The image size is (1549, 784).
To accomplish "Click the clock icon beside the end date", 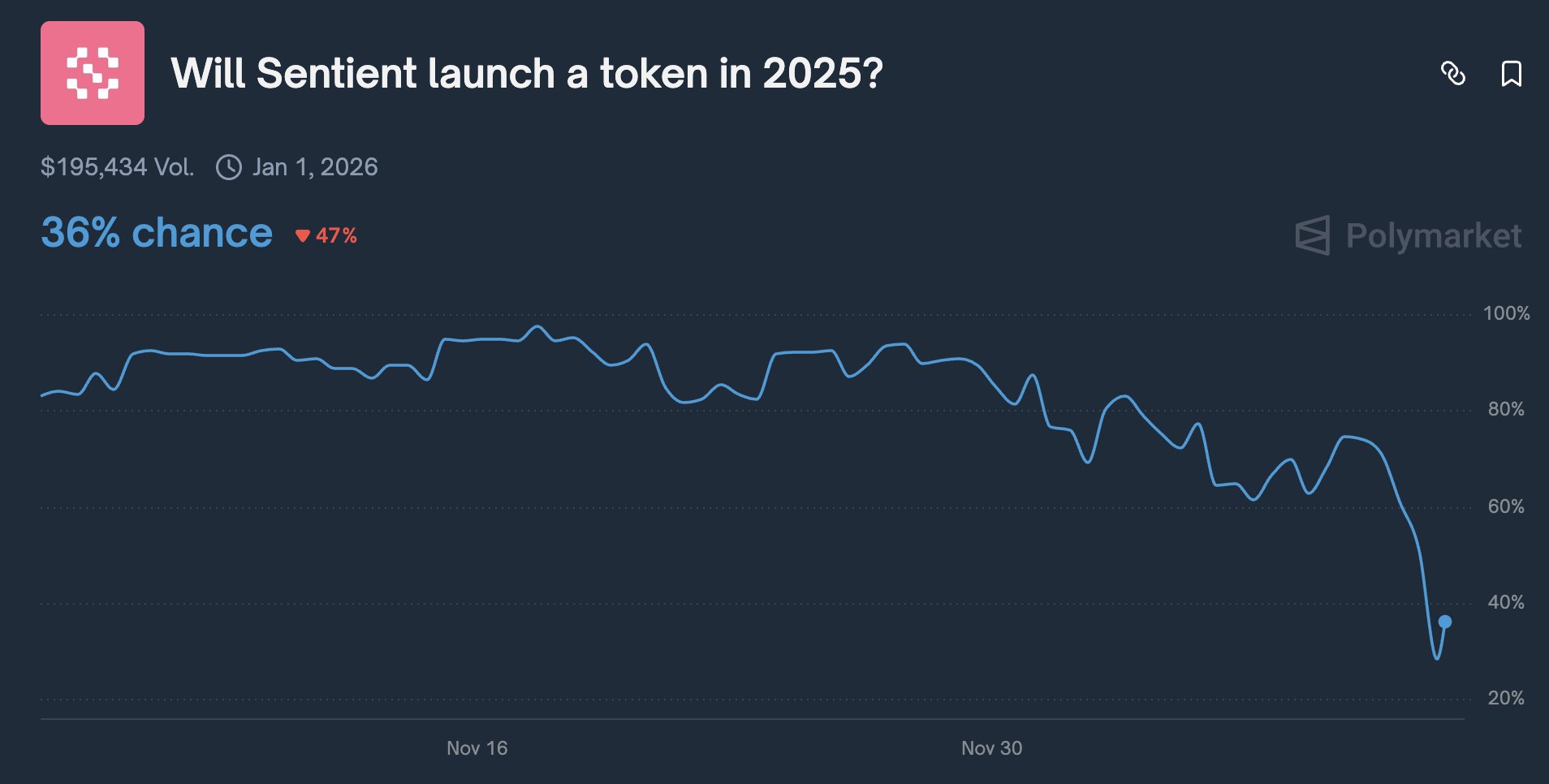I will point(229,167).
